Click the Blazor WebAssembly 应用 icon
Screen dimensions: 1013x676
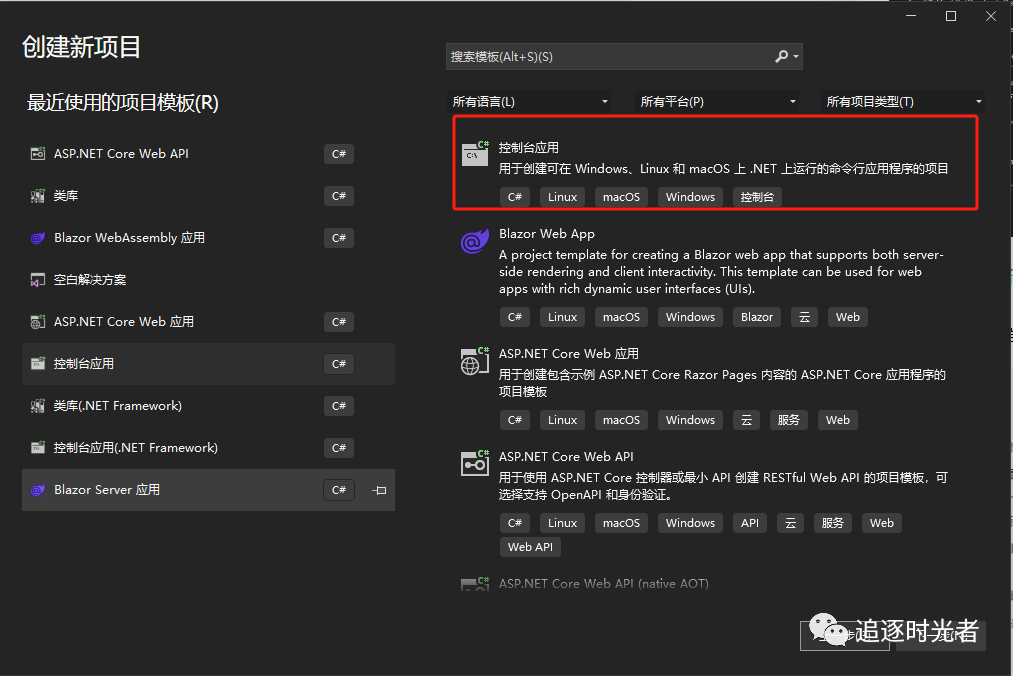click(38, 238)
